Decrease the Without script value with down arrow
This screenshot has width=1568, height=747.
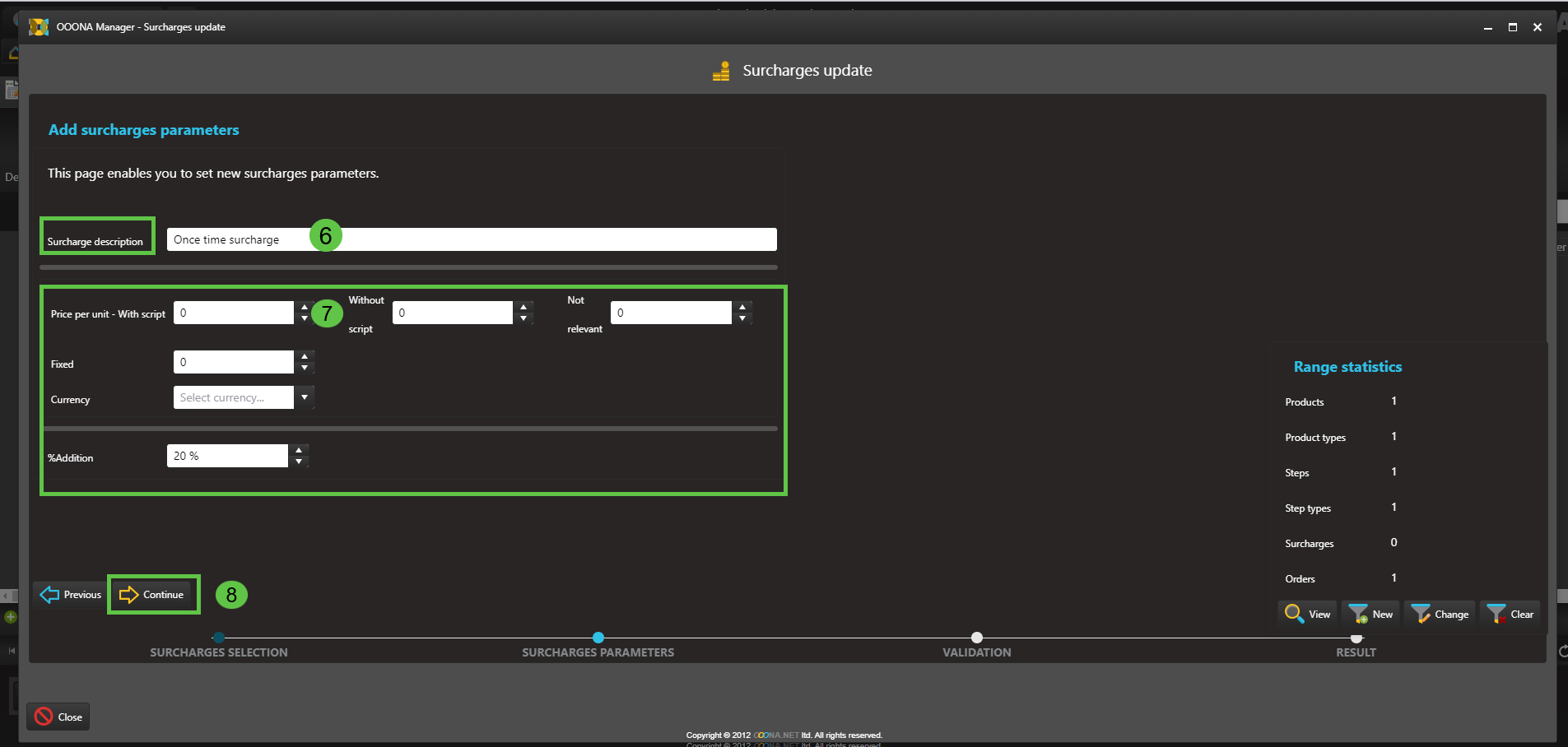523,318
